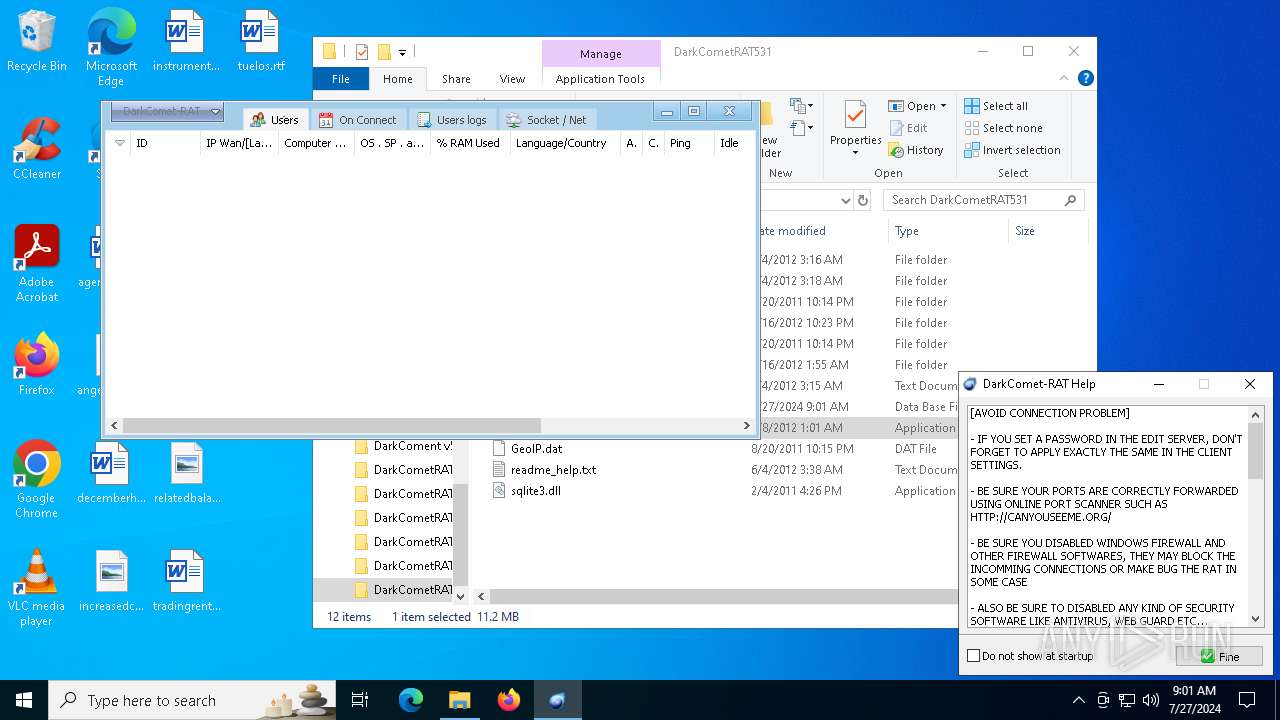Click the History button in ribbon
The height and width of the screenshot is (720, 1280).
click(x=916, y=150)
